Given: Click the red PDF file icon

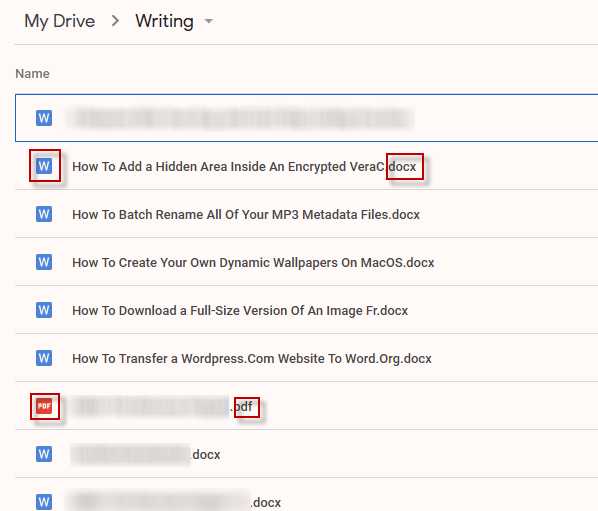Looking at the screenshot, I should tap(44, 406).
